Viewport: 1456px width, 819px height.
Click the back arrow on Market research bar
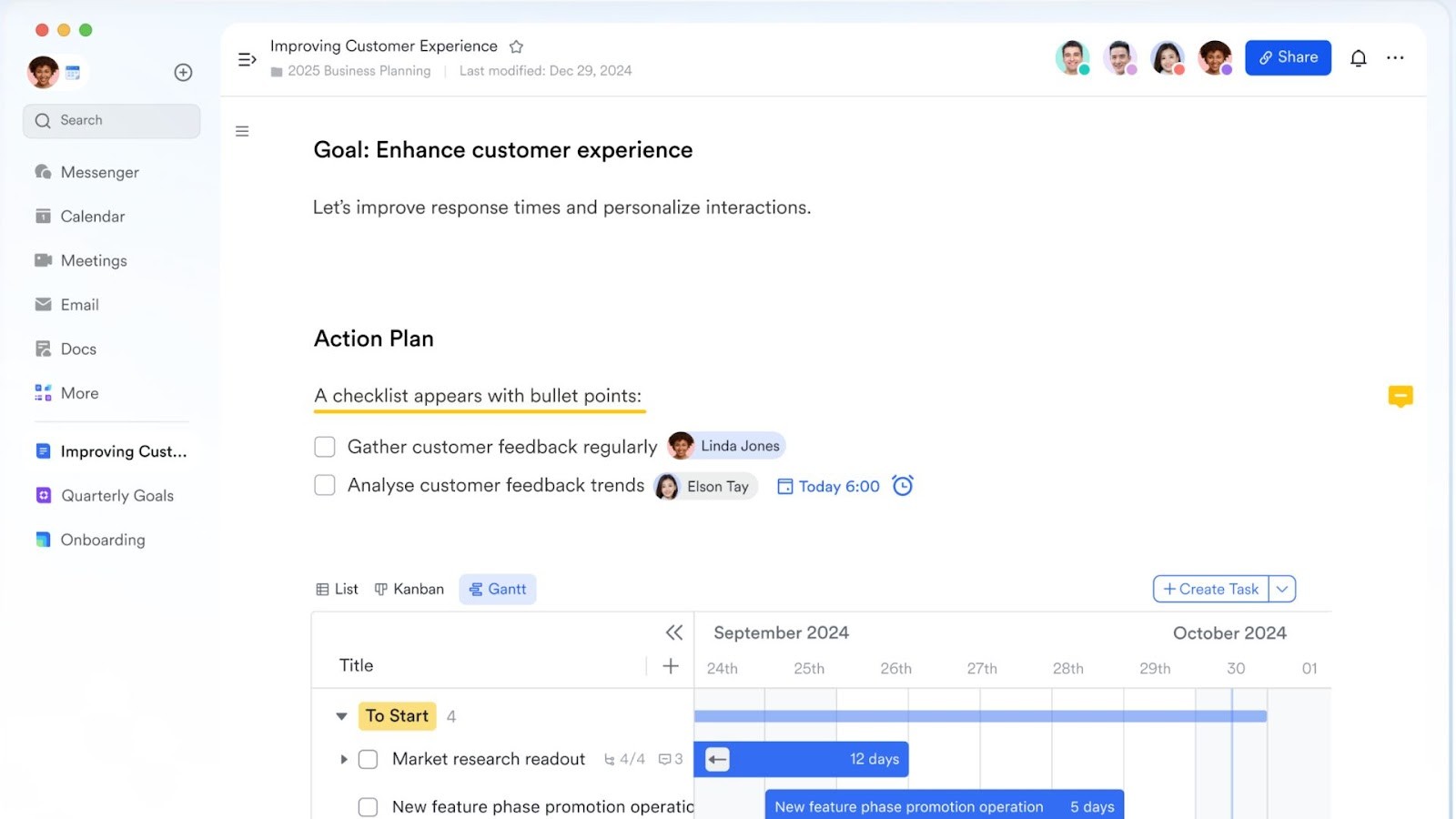[717, 759]
